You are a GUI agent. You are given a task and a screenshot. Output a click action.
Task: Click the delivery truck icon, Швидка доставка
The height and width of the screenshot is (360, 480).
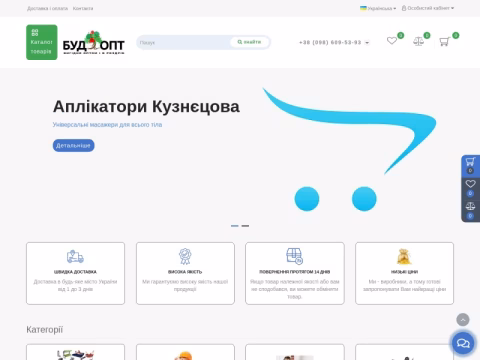(x=75, y=257)
